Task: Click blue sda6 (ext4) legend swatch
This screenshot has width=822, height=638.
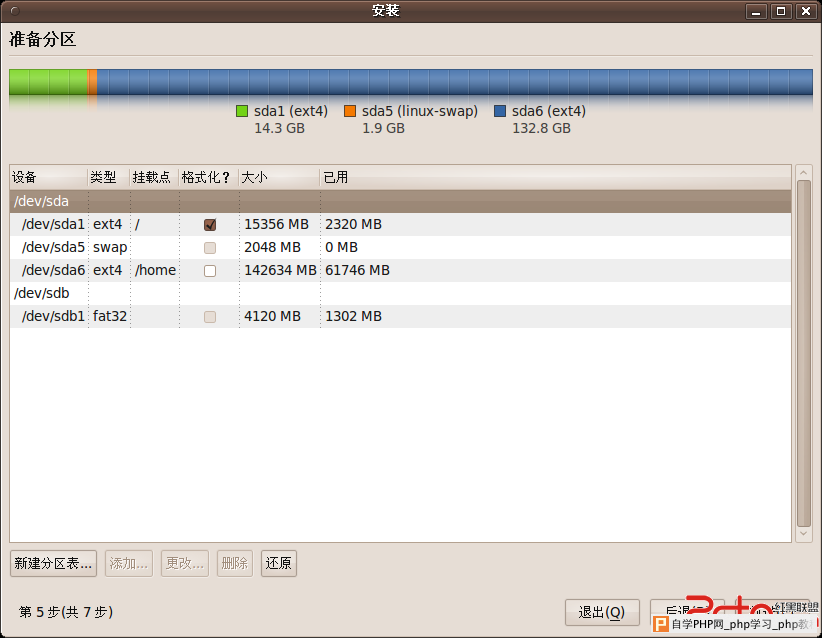Action: coord(500,111)
